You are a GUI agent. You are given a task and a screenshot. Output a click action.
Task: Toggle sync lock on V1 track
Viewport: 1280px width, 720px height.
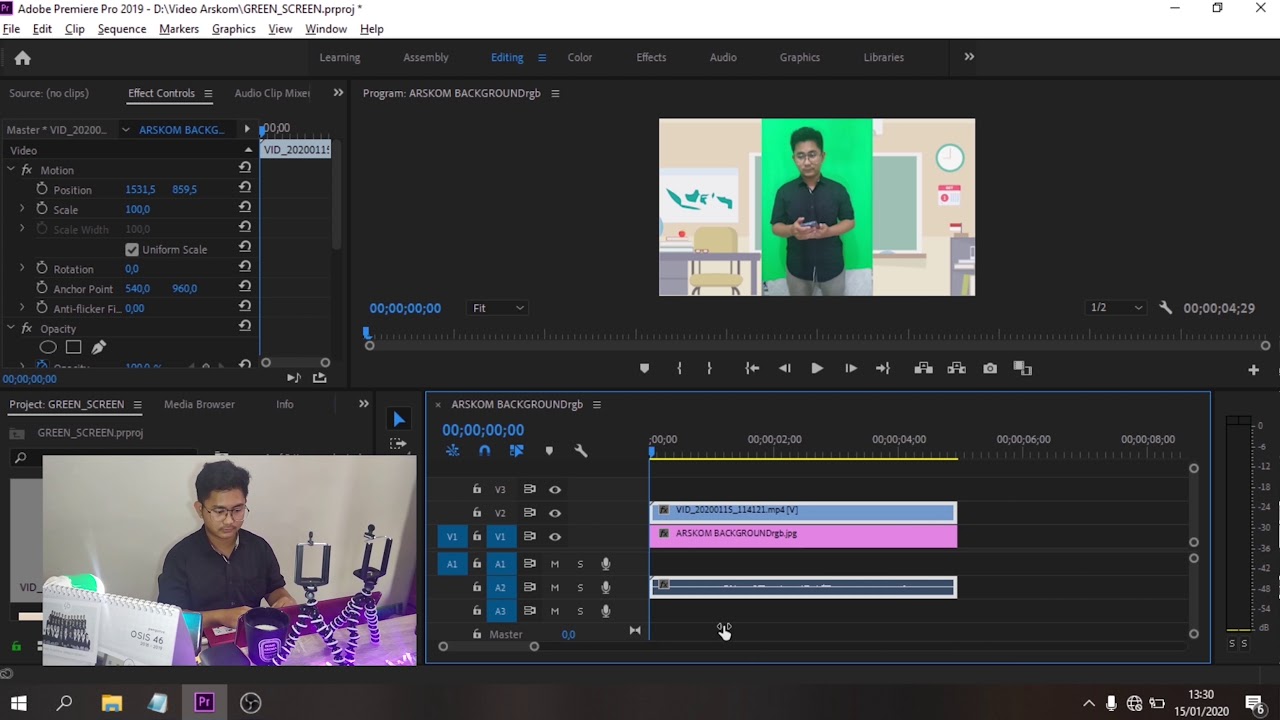tap(530, 537)
